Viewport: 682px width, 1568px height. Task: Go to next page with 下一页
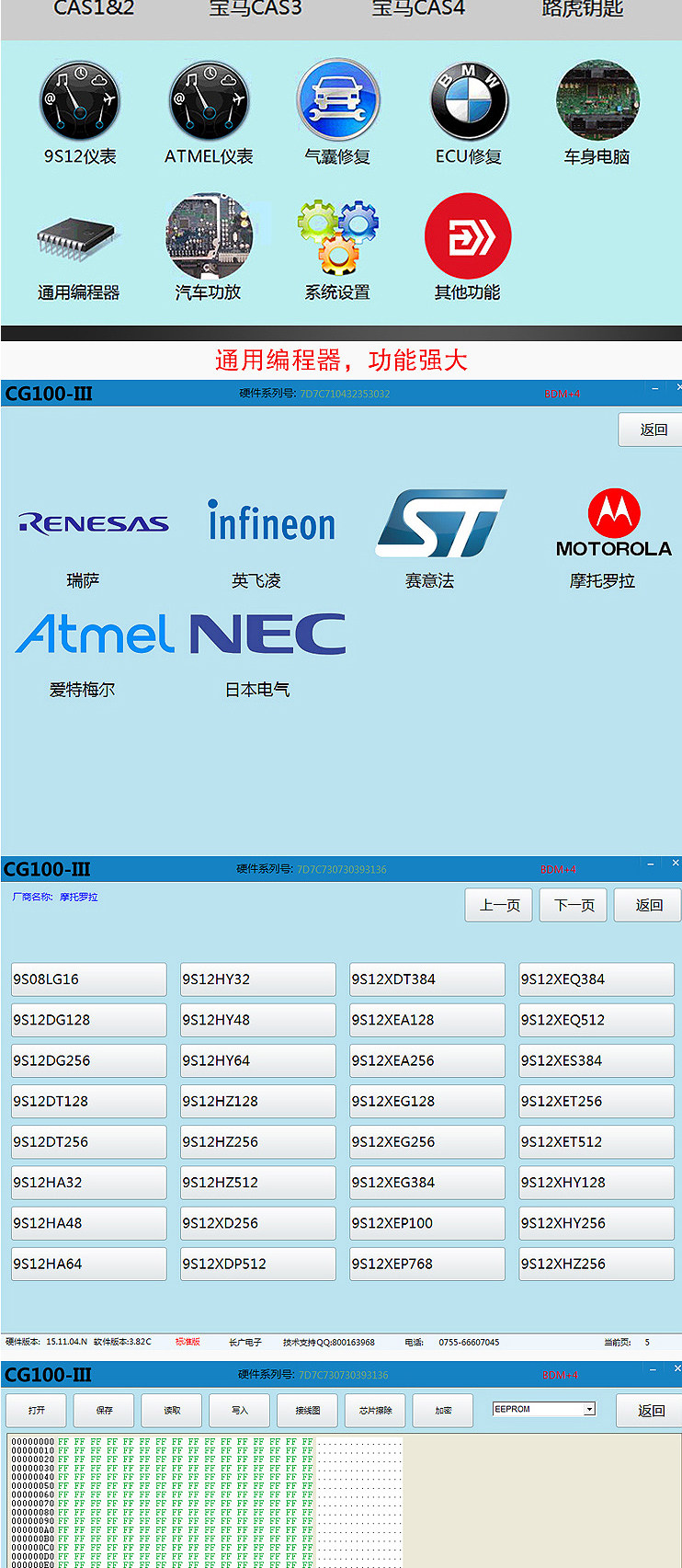[x=574, y=905]
